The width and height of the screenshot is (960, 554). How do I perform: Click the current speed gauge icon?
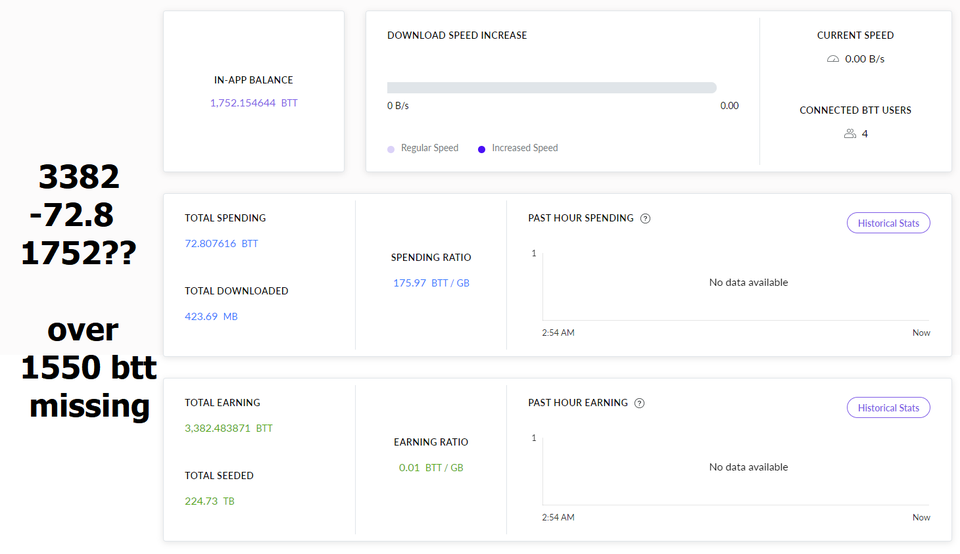[833, 59]
